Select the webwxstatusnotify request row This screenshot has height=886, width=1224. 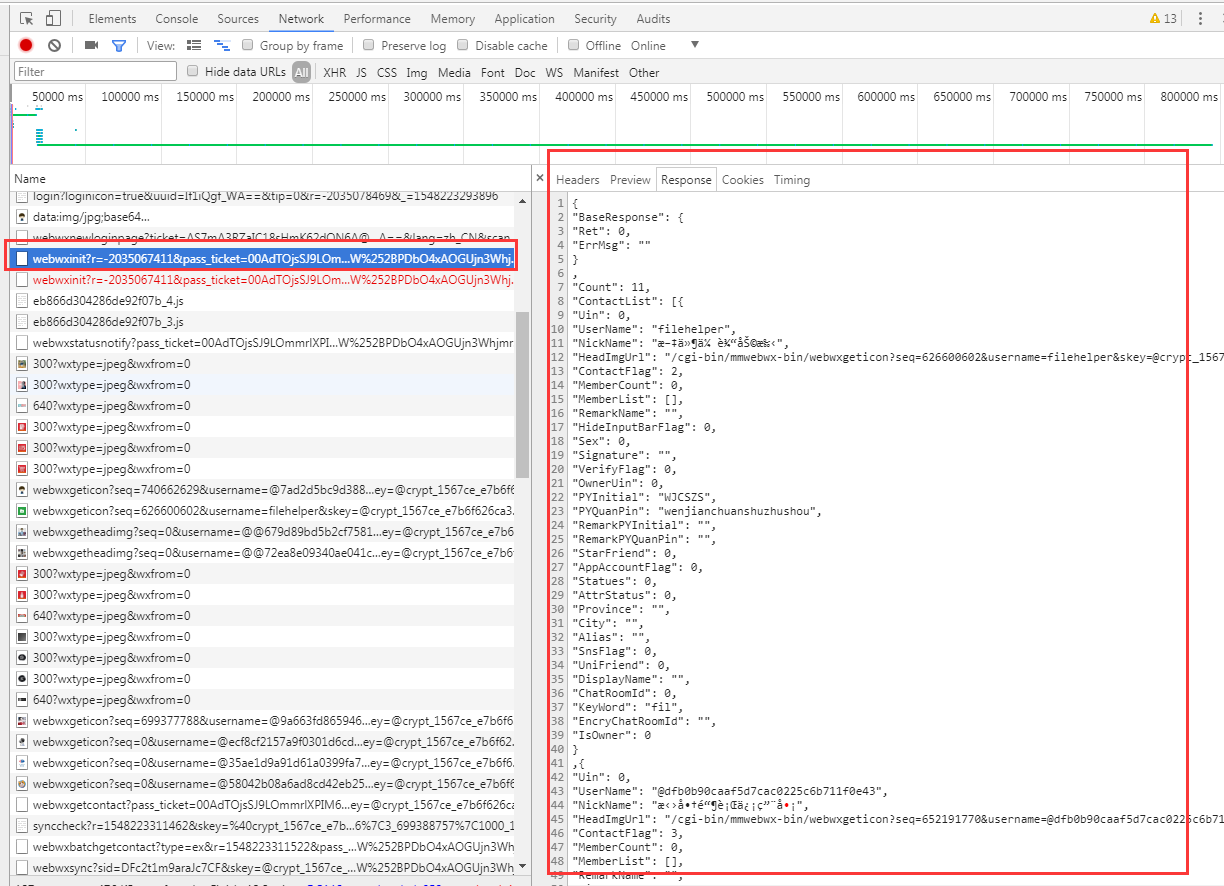coord(264,343)
